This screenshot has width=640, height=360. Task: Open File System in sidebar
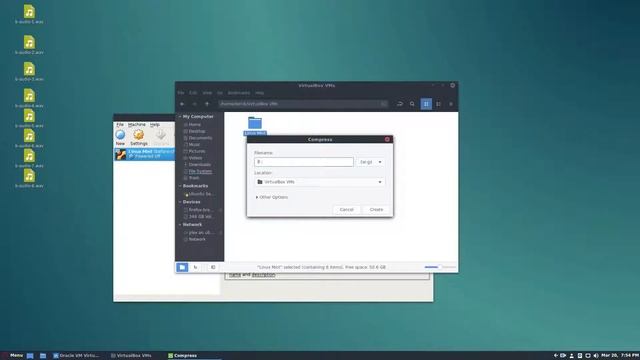(x=200, y=171)
